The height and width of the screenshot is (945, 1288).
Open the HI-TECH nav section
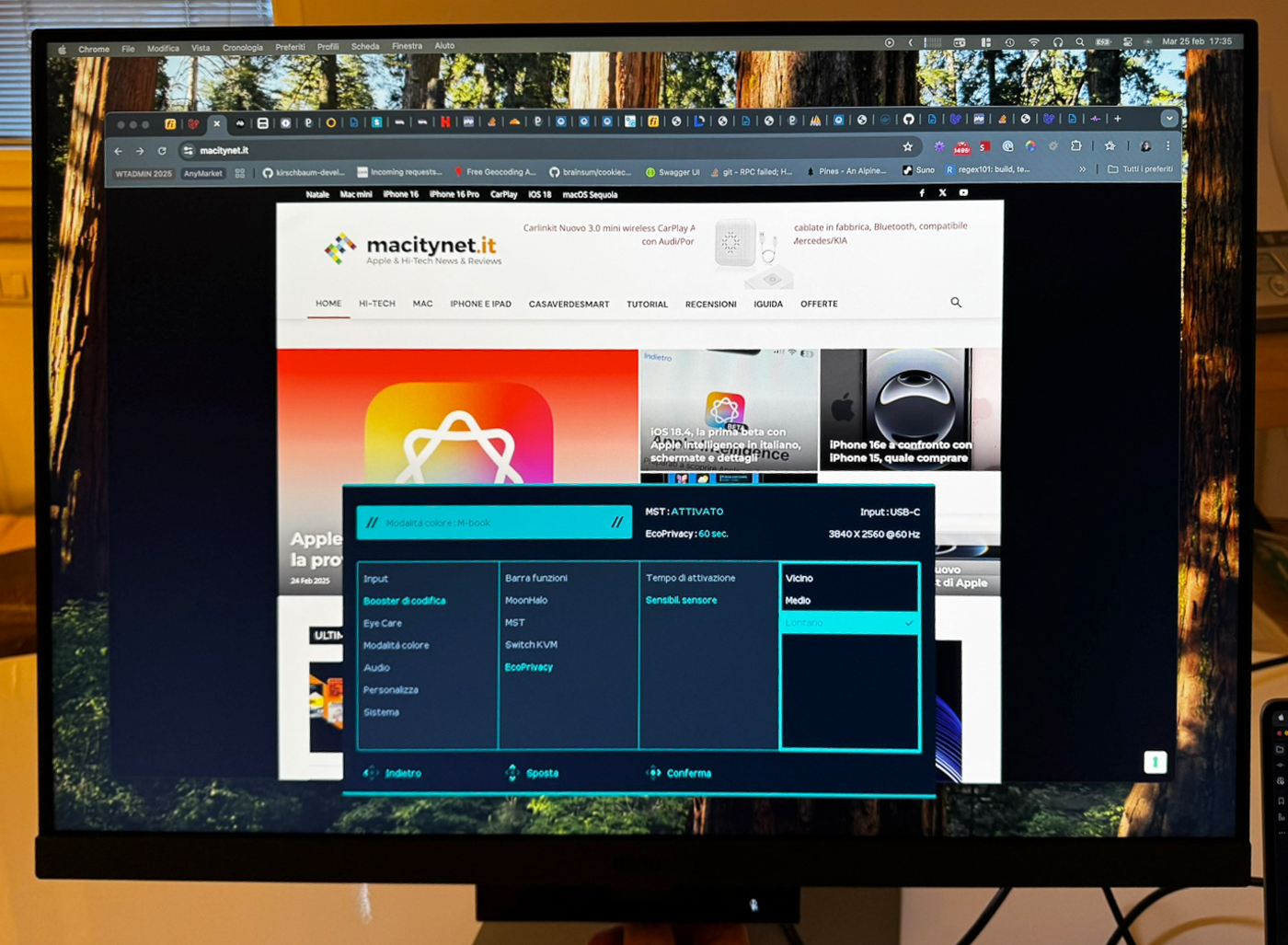pos(377,304)
